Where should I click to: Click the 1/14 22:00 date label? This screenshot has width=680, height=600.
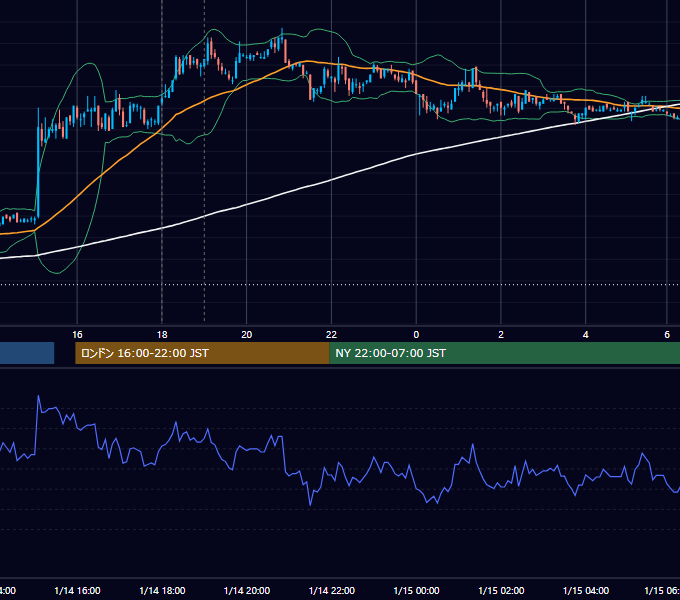point(332,591)
